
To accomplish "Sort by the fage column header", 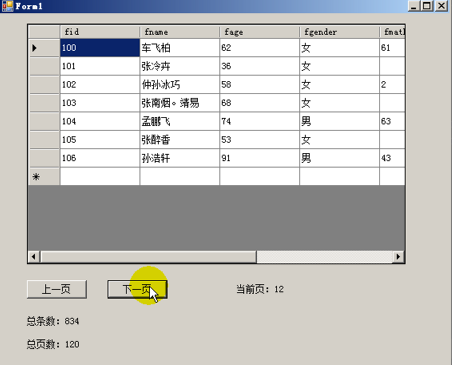I will [259, 32].
